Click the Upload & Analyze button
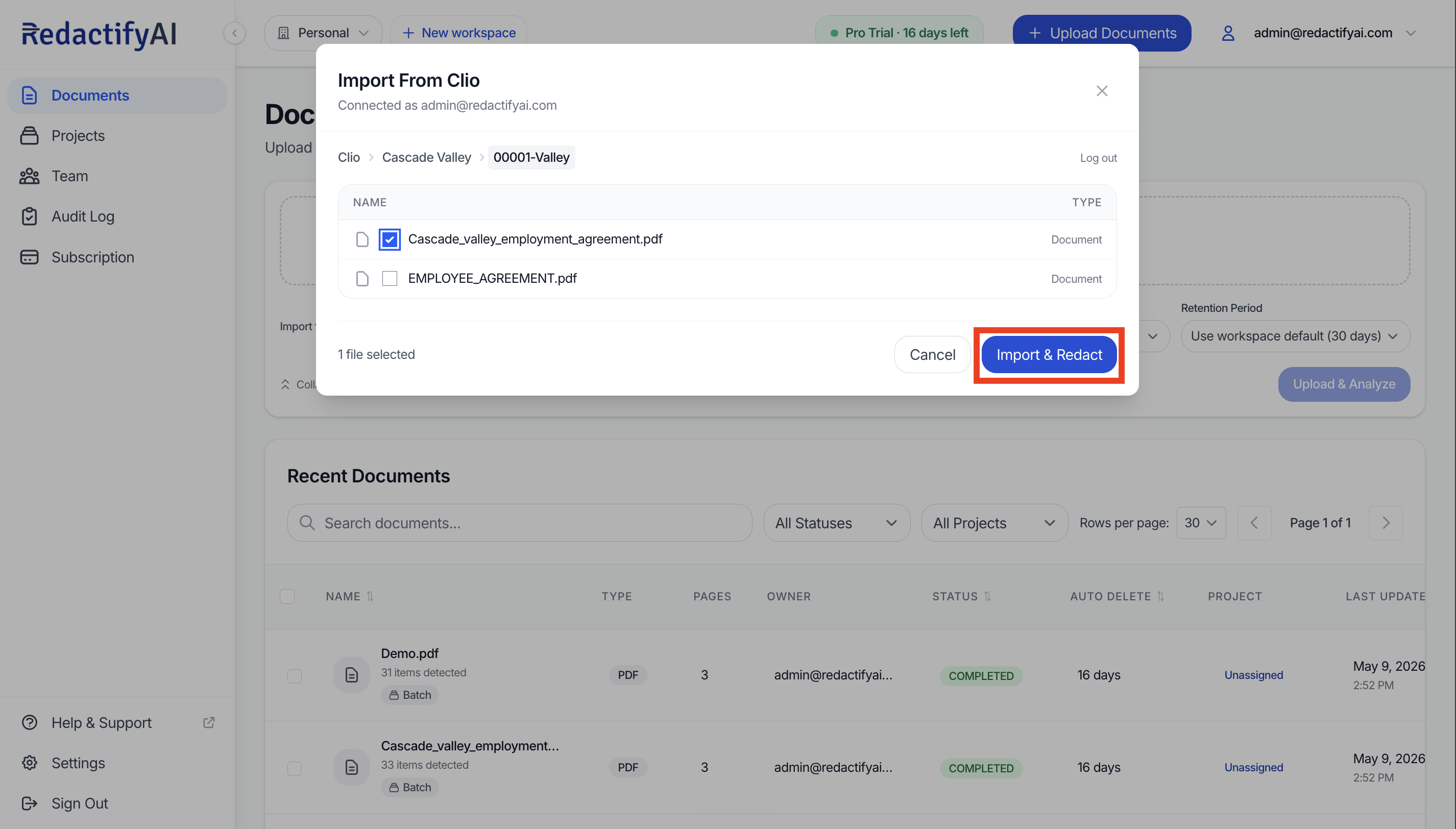This screenshot has height=829, width=1456. click(x=1344, y=384)
